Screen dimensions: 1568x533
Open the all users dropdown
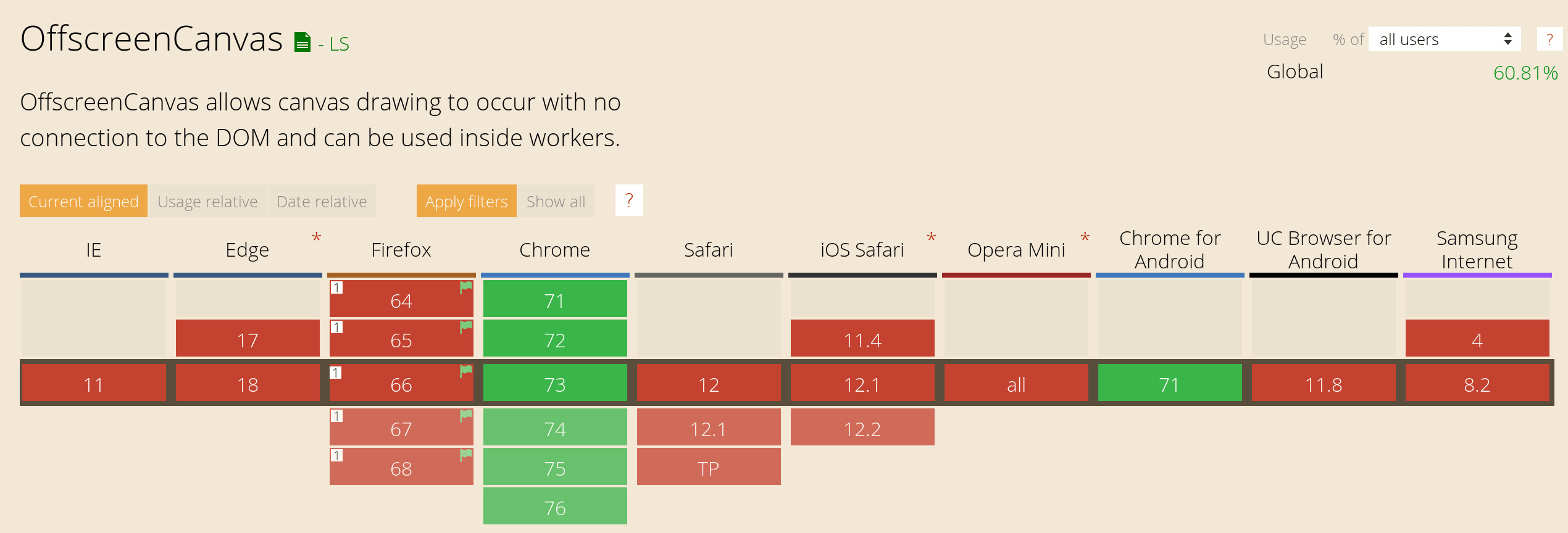click(x=1445, y=39)
